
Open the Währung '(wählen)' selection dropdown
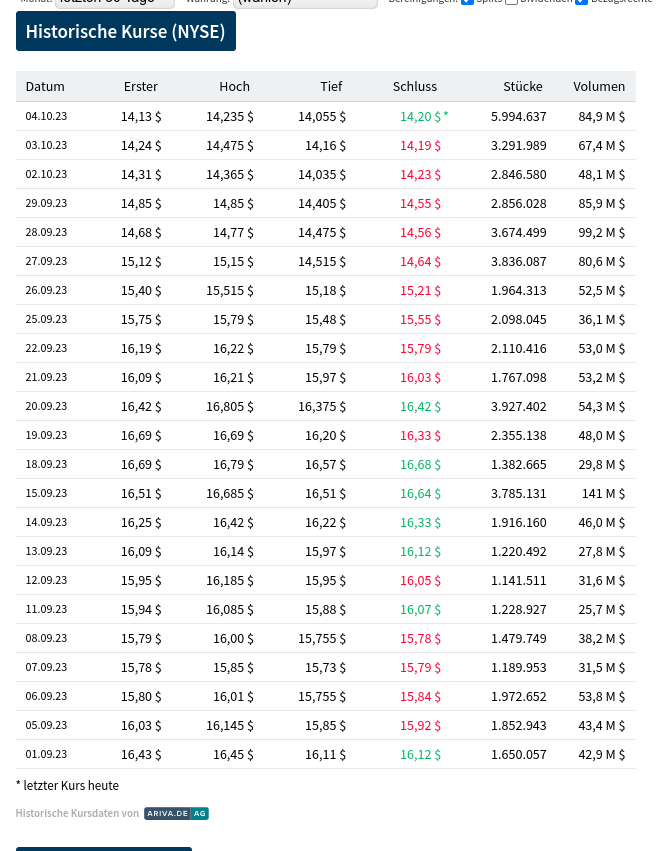point(303,2)
